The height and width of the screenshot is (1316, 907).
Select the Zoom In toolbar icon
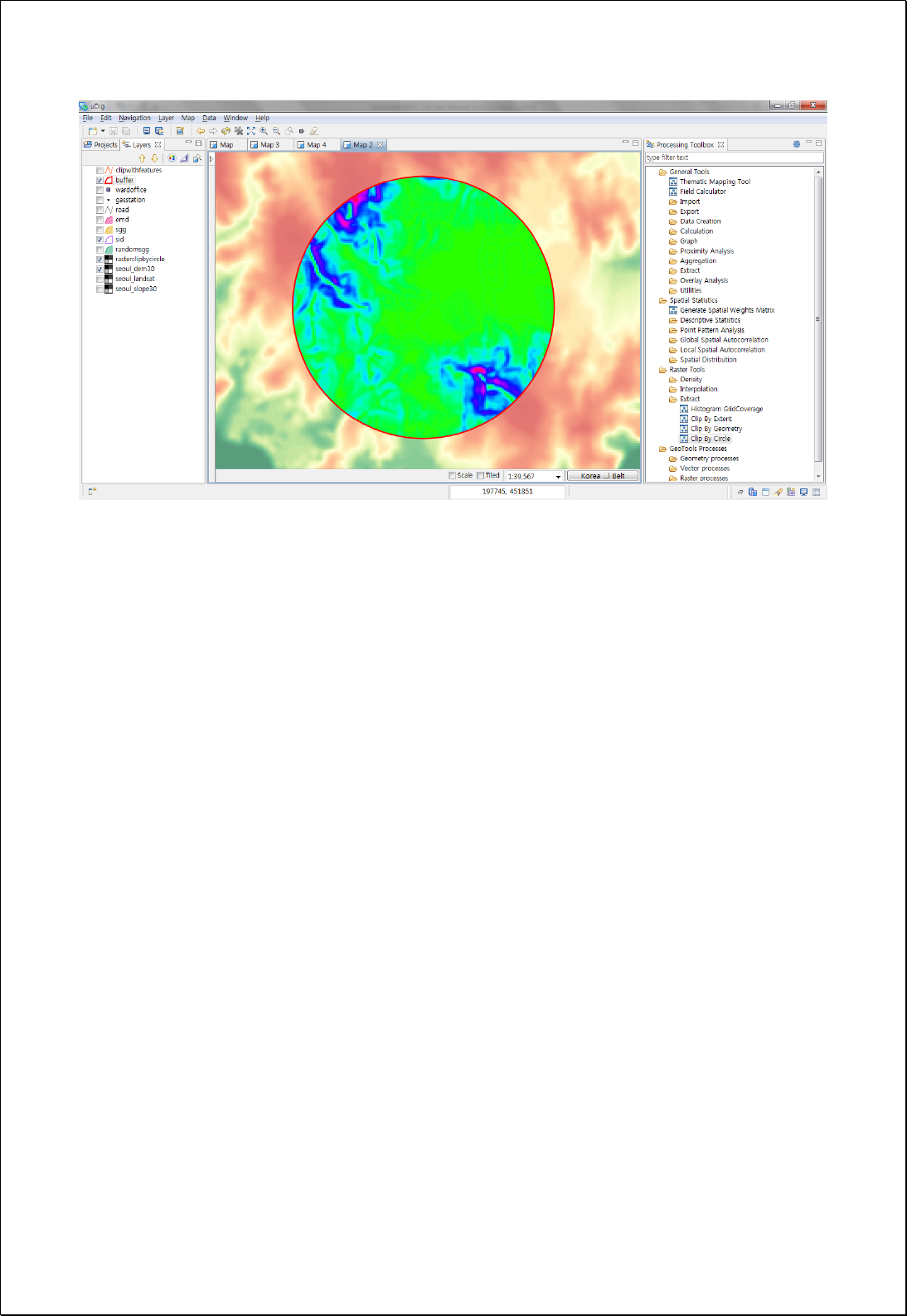[x=264, y=131]
